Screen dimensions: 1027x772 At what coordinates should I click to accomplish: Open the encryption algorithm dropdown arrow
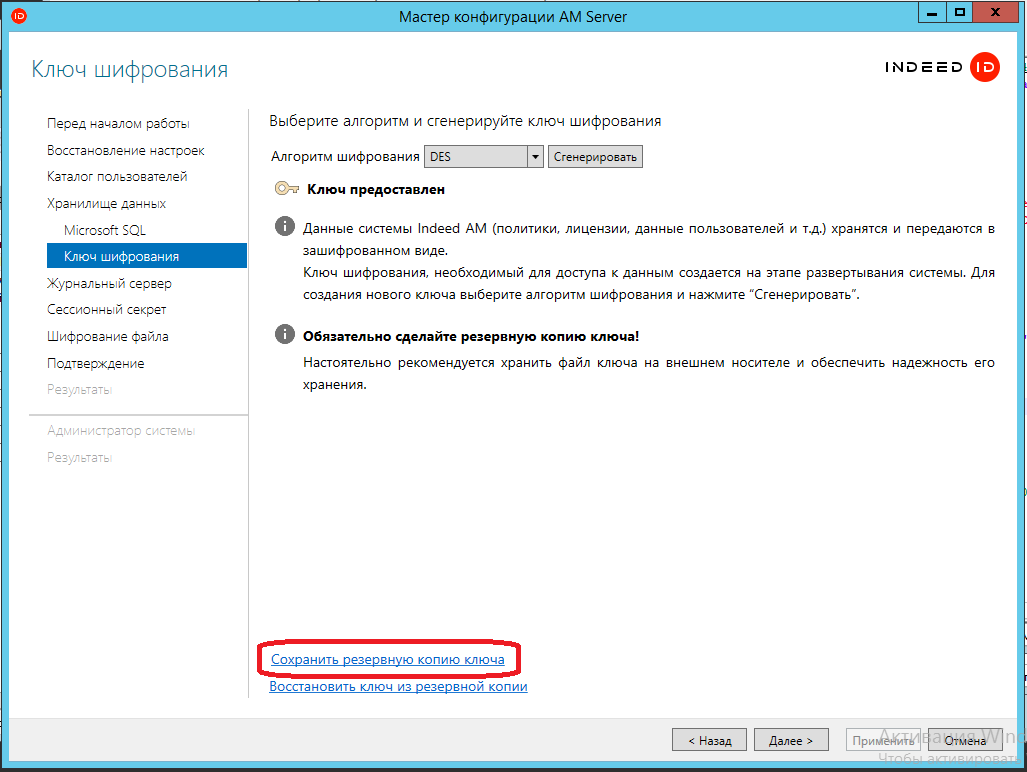pos(535,157)
